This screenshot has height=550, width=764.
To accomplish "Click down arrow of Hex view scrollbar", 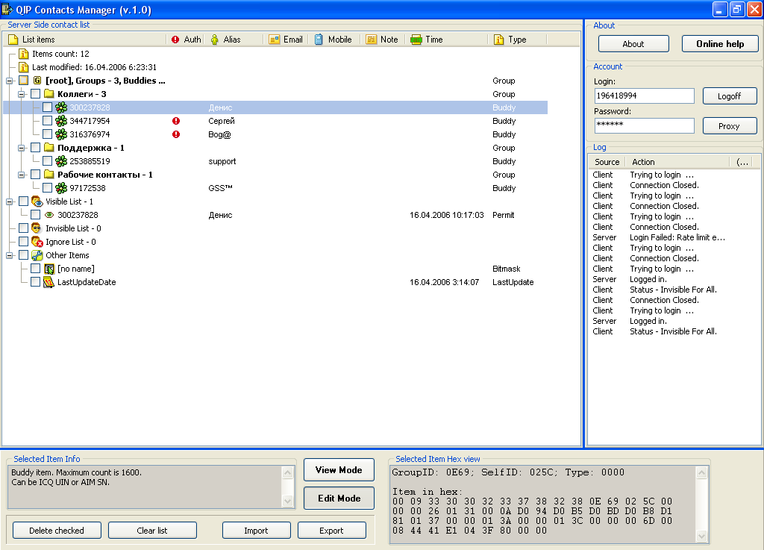I will (702, 536).
